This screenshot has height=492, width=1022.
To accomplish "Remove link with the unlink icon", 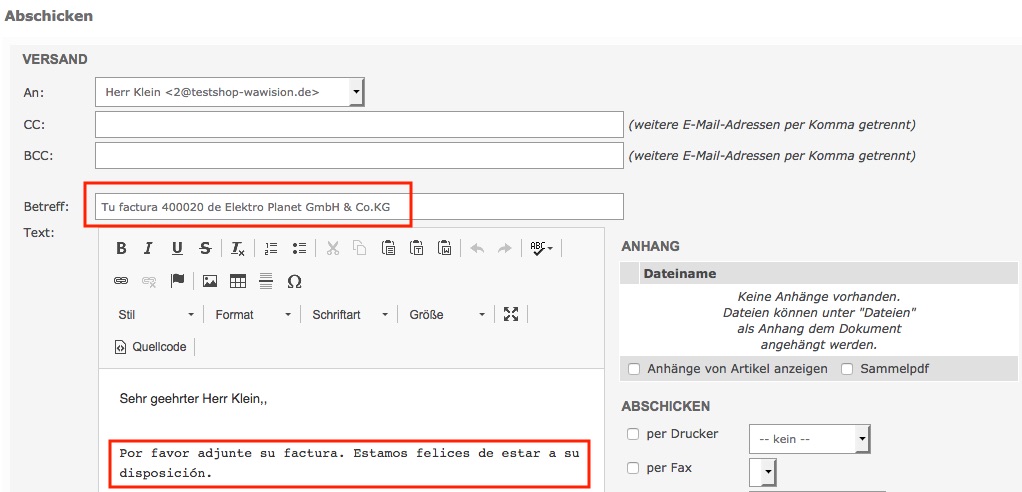I will click(x=149, y=281).
